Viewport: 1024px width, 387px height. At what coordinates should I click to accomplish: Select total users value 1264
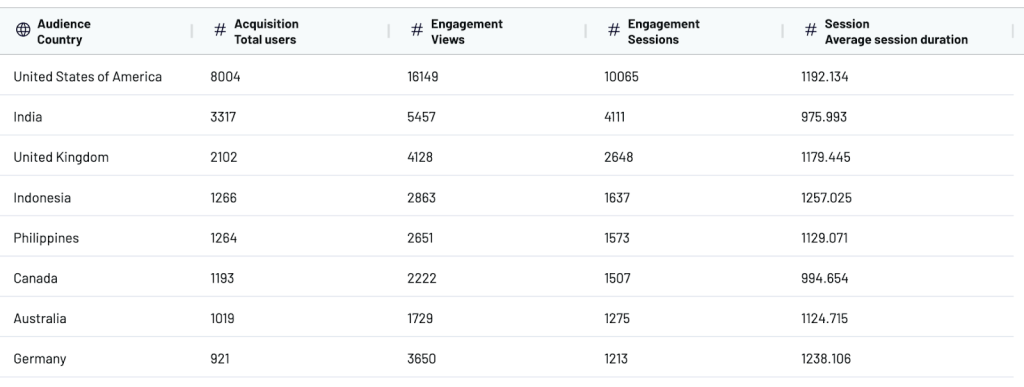coord(223,238)
